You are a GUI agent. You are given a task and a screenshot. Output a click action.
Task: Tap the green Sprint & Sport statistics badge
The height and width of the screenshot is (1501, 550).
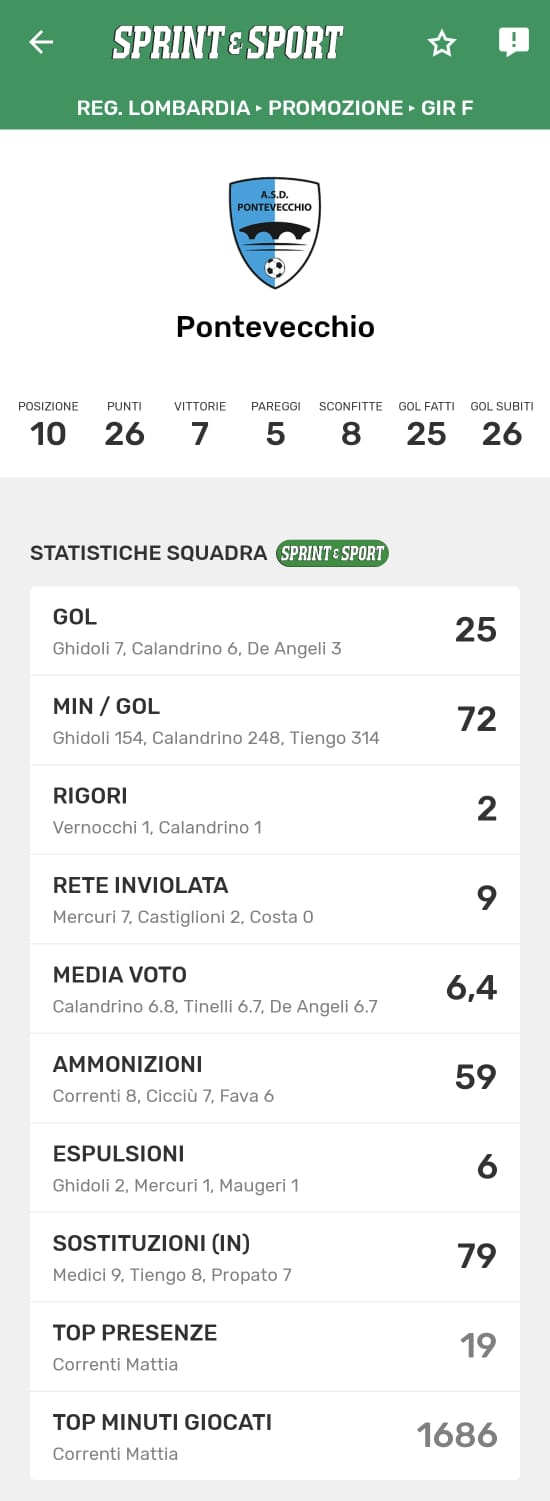tap(332, 553)
